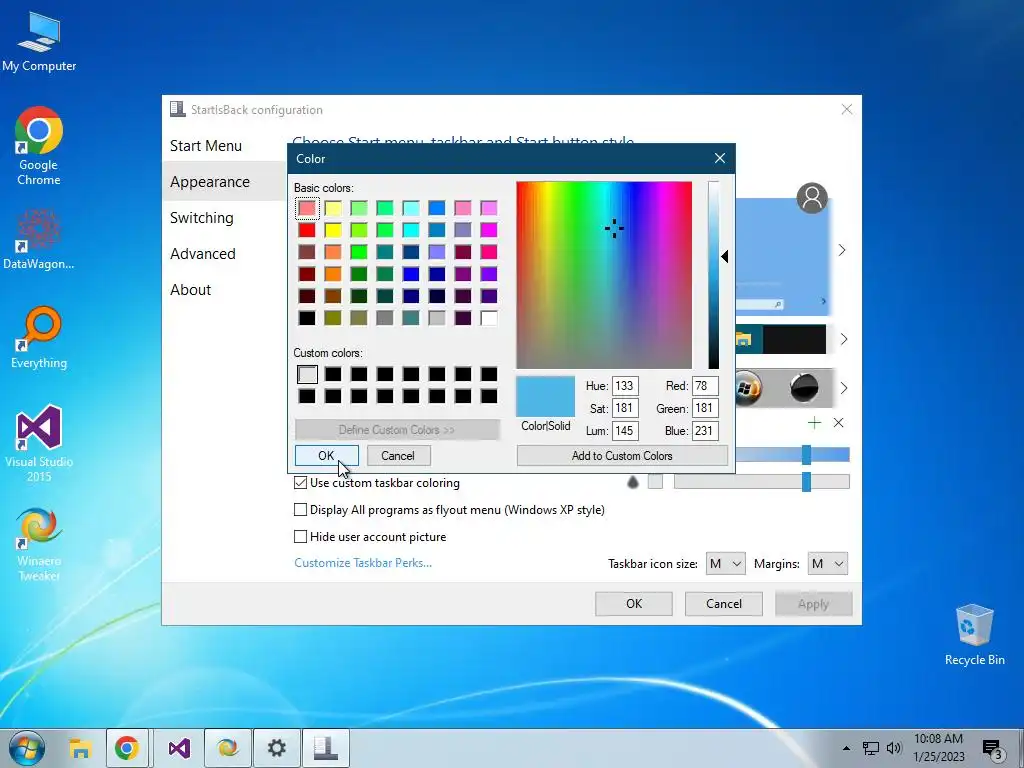The height and width of the screenshot is (768, 1024).
Task: Open Winaero Tweaker desktop shortcut
Action: [x=39, y=544]
